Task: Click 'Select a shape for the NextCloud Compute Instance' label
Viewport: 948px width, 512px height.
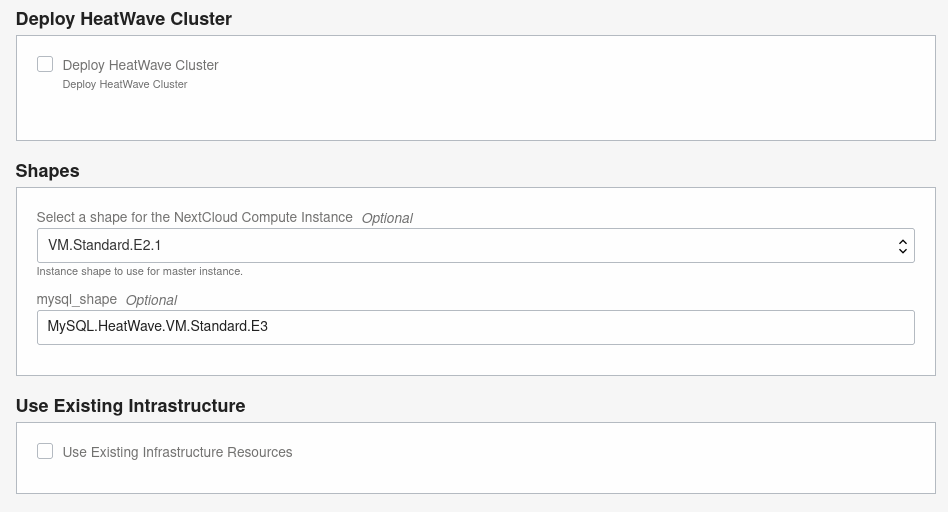Action: [194, 217]
